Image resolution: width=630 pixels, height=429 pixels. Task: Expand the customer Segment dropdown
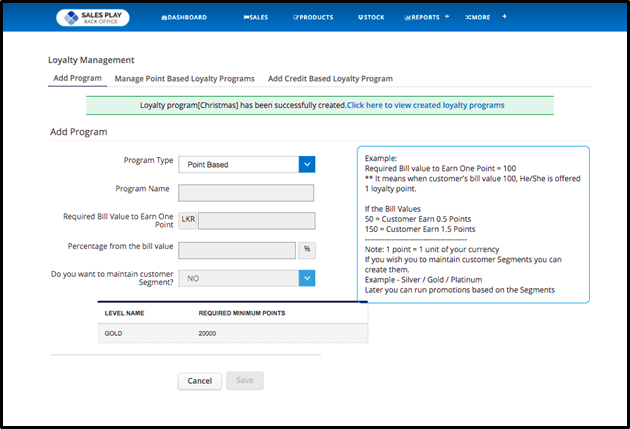tap(307, 277)
